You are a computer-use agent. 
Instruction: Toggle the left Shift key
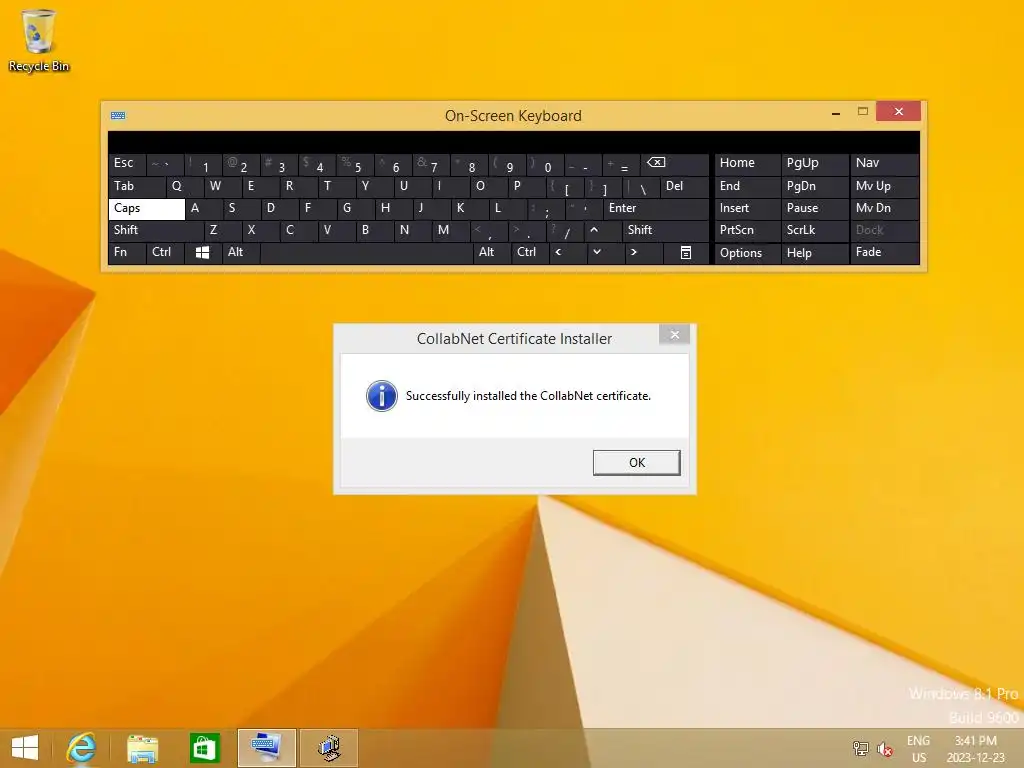click(x=156, y=230)
